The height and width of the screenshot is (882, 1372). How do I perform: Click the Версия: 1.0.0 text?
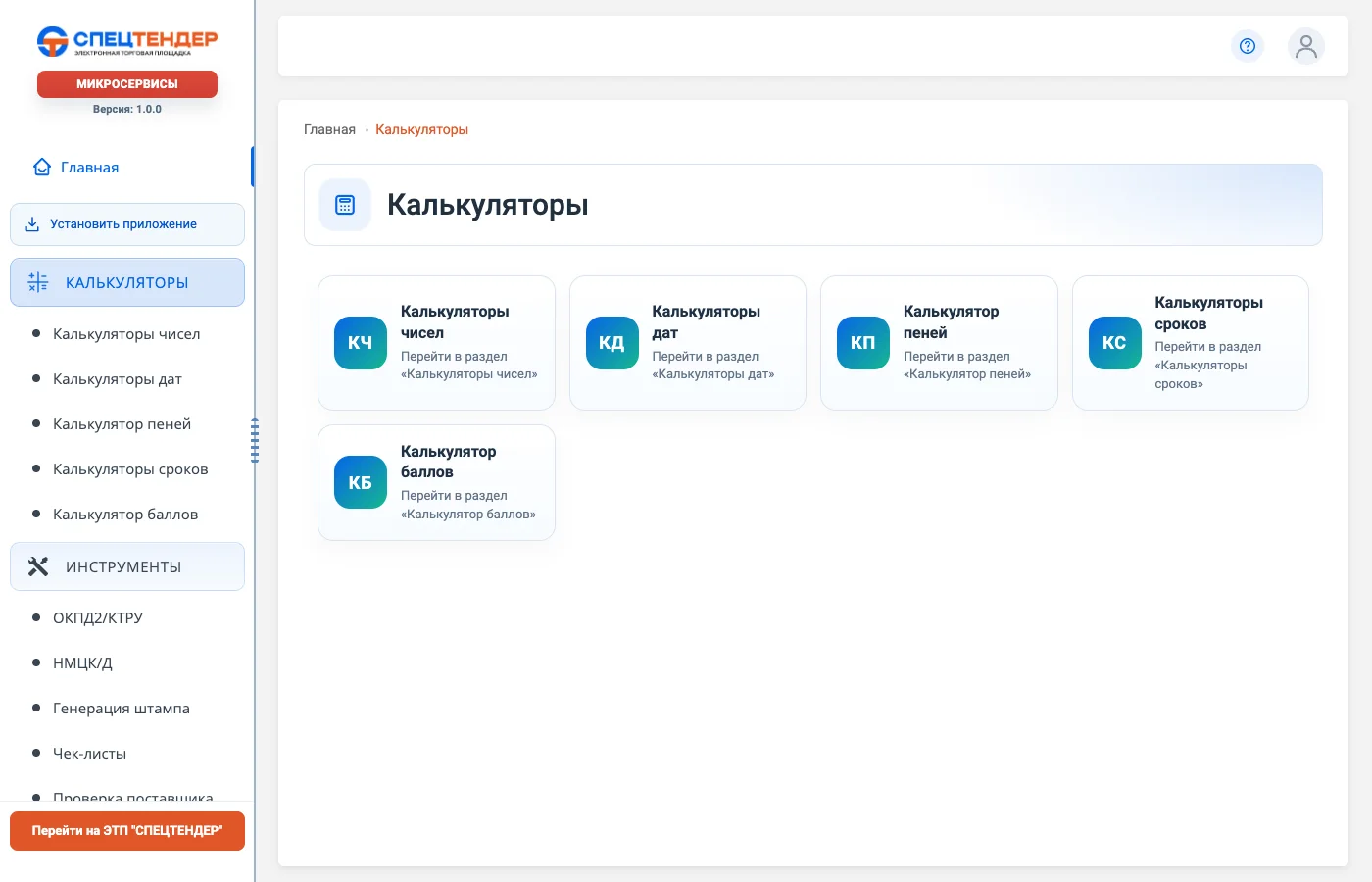click(x=127, y=110)
